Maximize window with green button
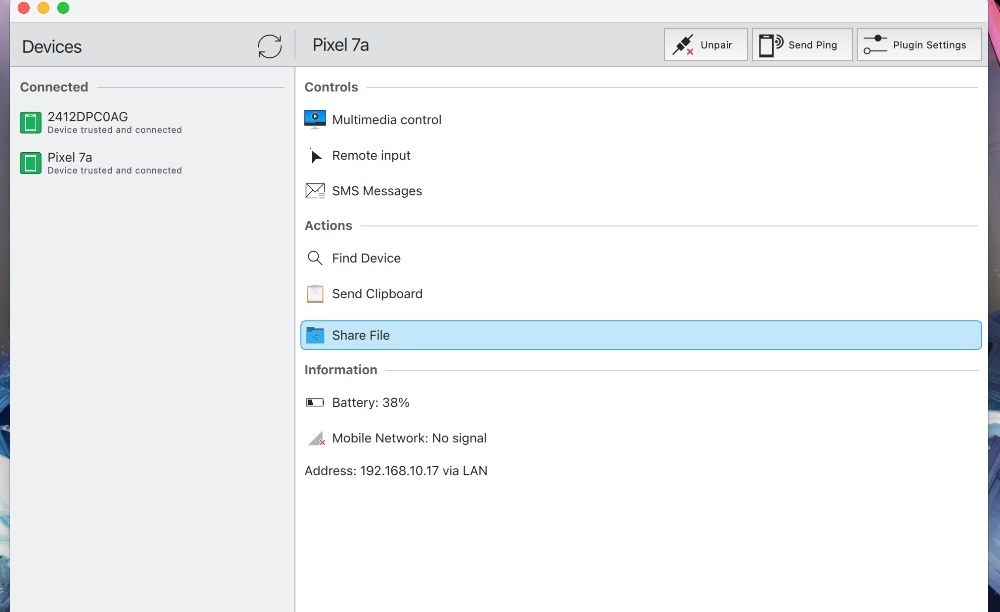This screenshot has height=612, width=1000. coord(63,8)
